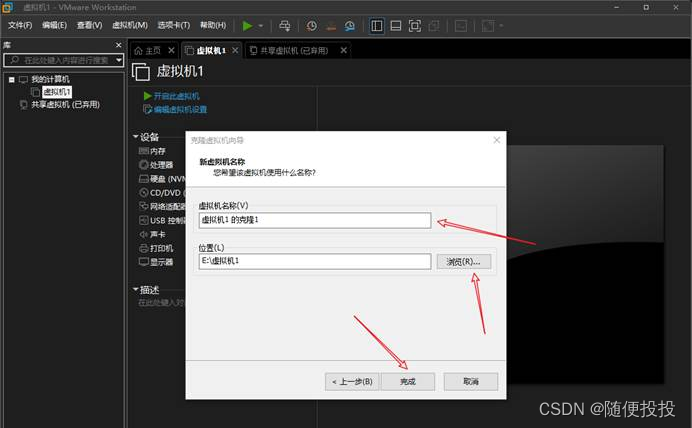Collapse the 描述 section

click(x=136, y=289)
